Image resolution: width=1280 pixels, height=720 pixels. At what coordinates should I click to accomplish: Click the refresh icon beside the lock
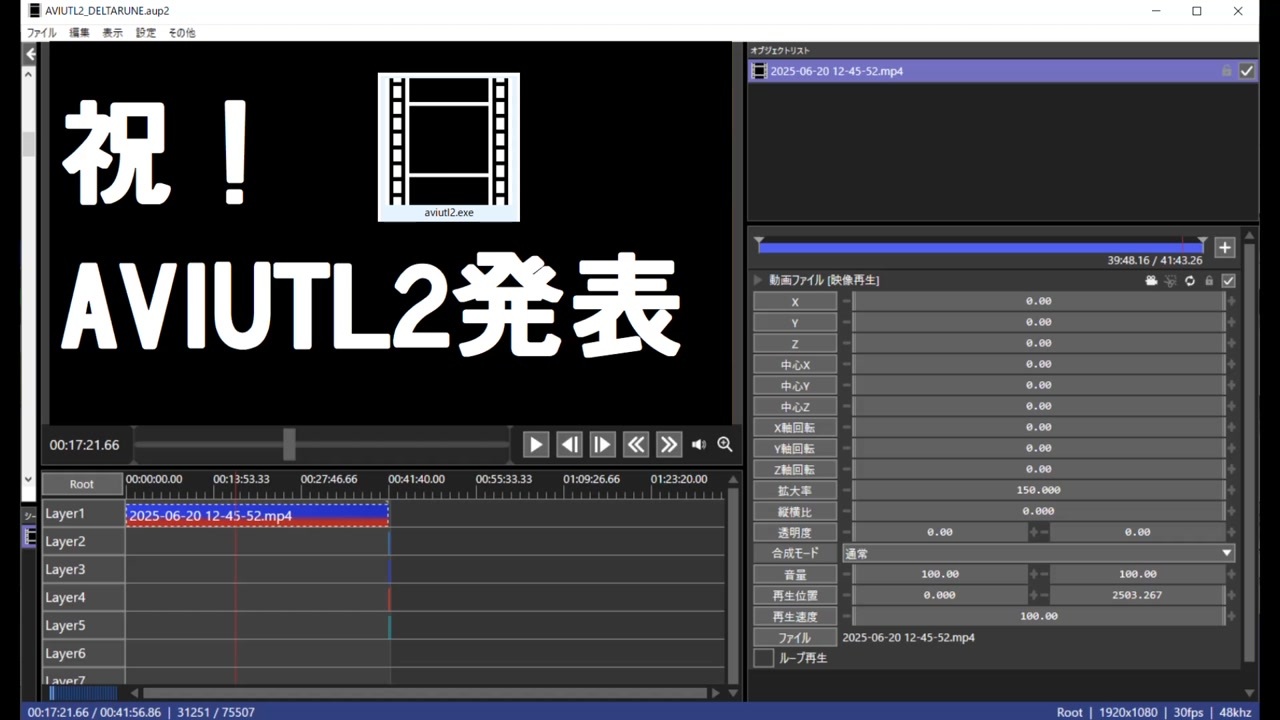pos(1189,281)
